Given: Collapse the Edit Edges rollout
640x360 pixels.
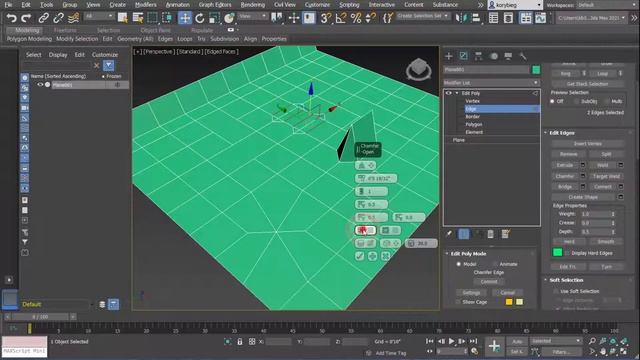Looking at the screenshot, I should point(546,133).
